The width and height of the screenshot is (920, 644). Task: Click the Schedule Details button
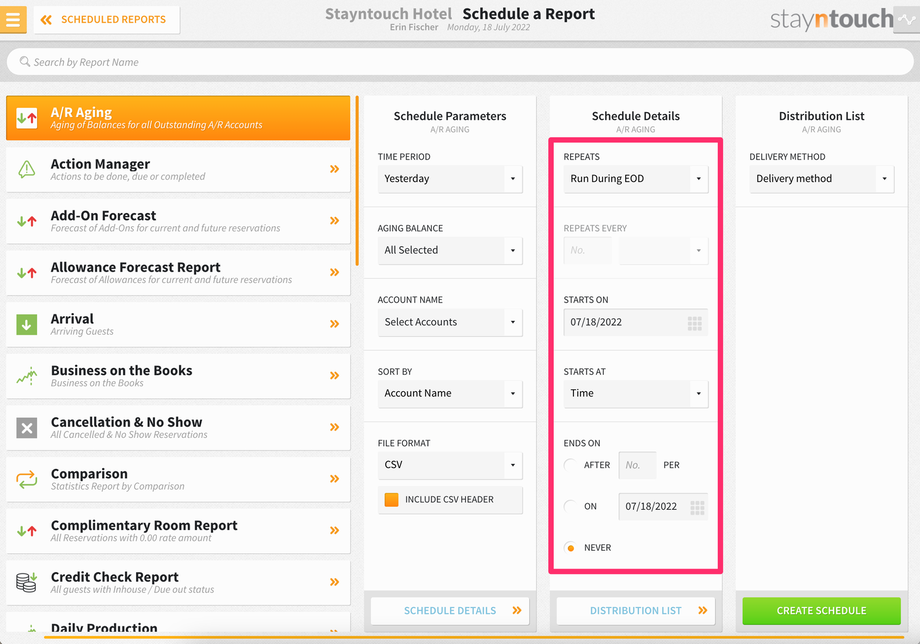click(450, 611)
